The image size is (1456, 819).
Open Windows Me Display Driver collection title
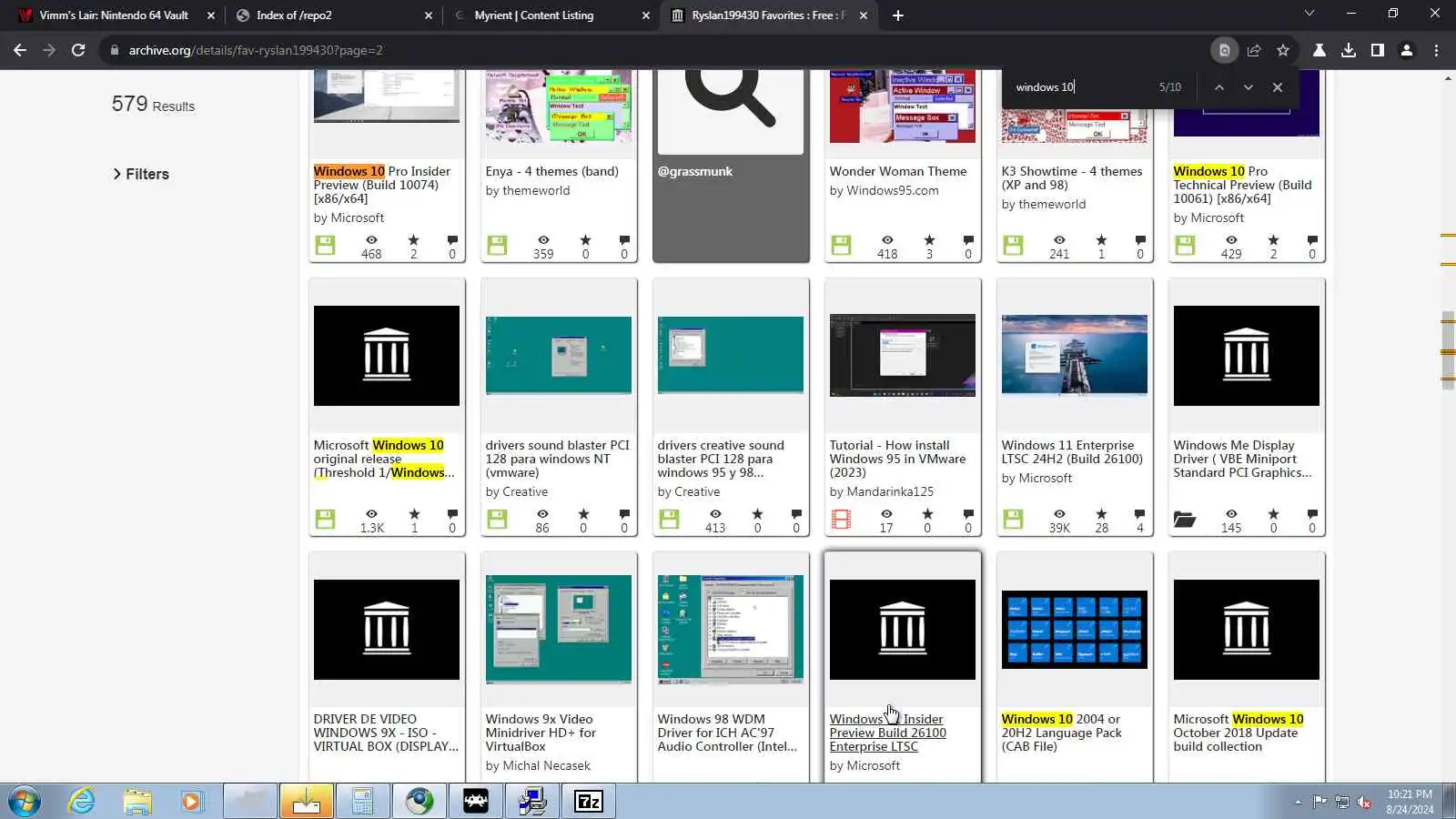(x=1243, y=459)
